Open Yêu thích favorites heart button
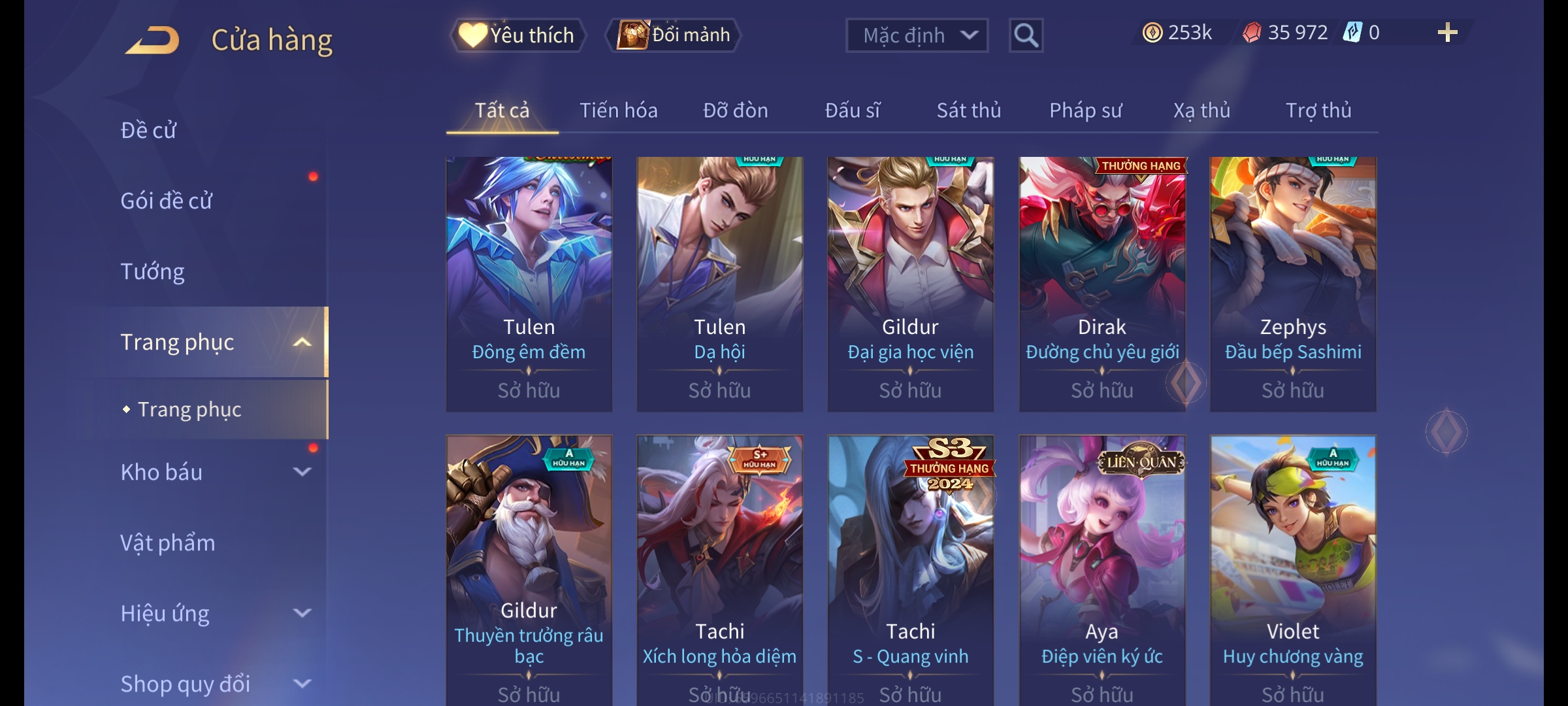 pos(517,35)
